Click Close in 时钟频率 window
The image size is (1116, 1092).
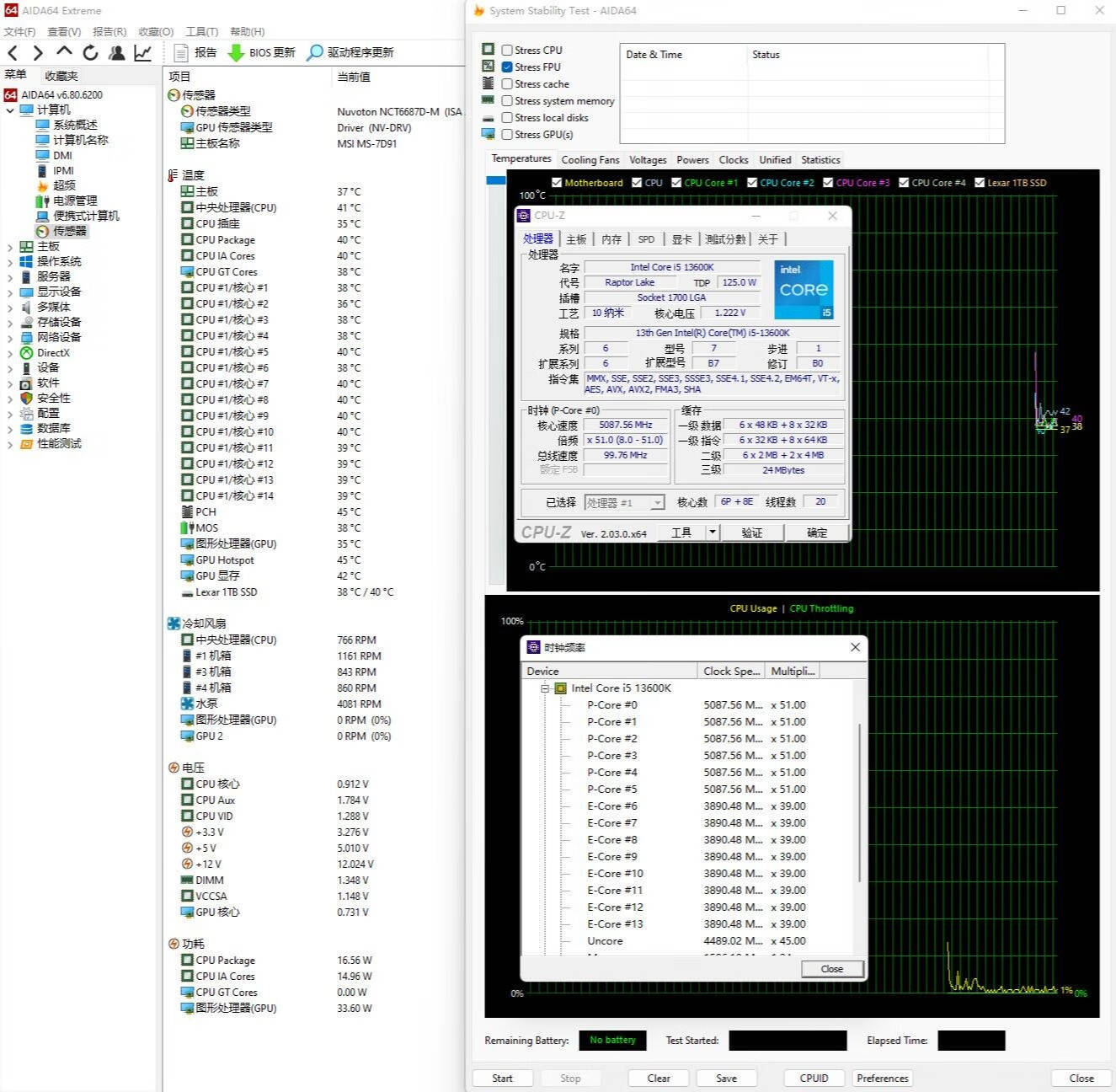pos(832,969)
